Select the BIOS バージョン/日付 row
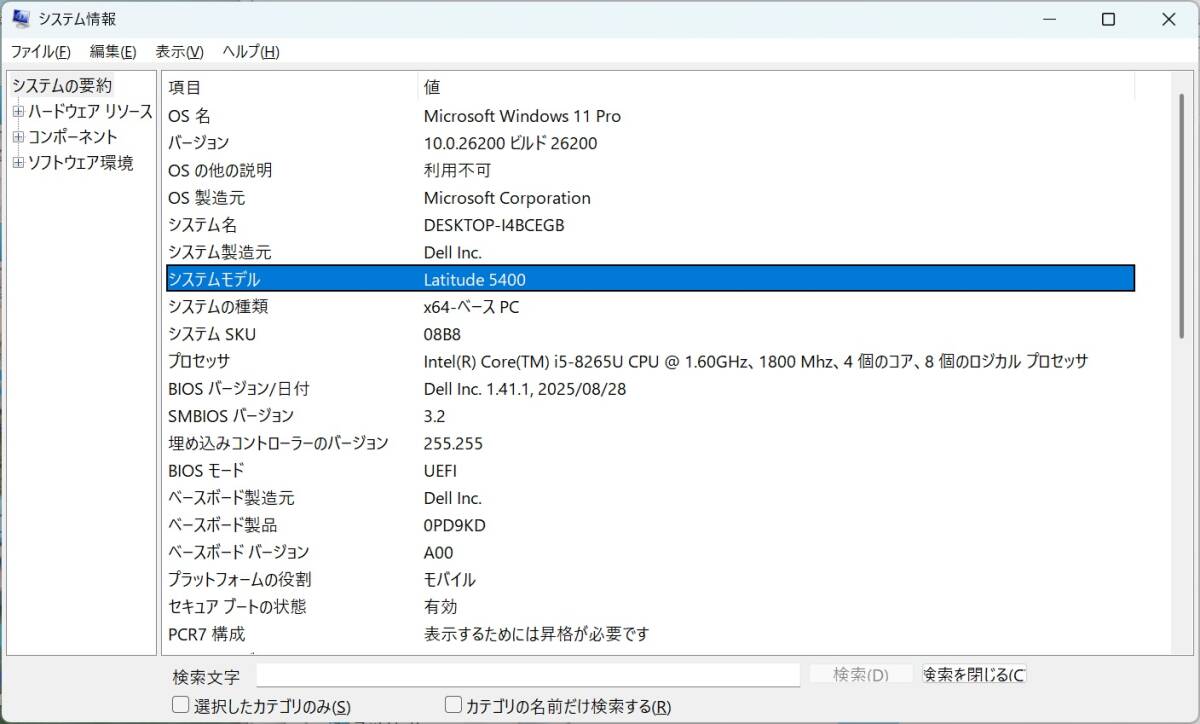 pos(650,389)
